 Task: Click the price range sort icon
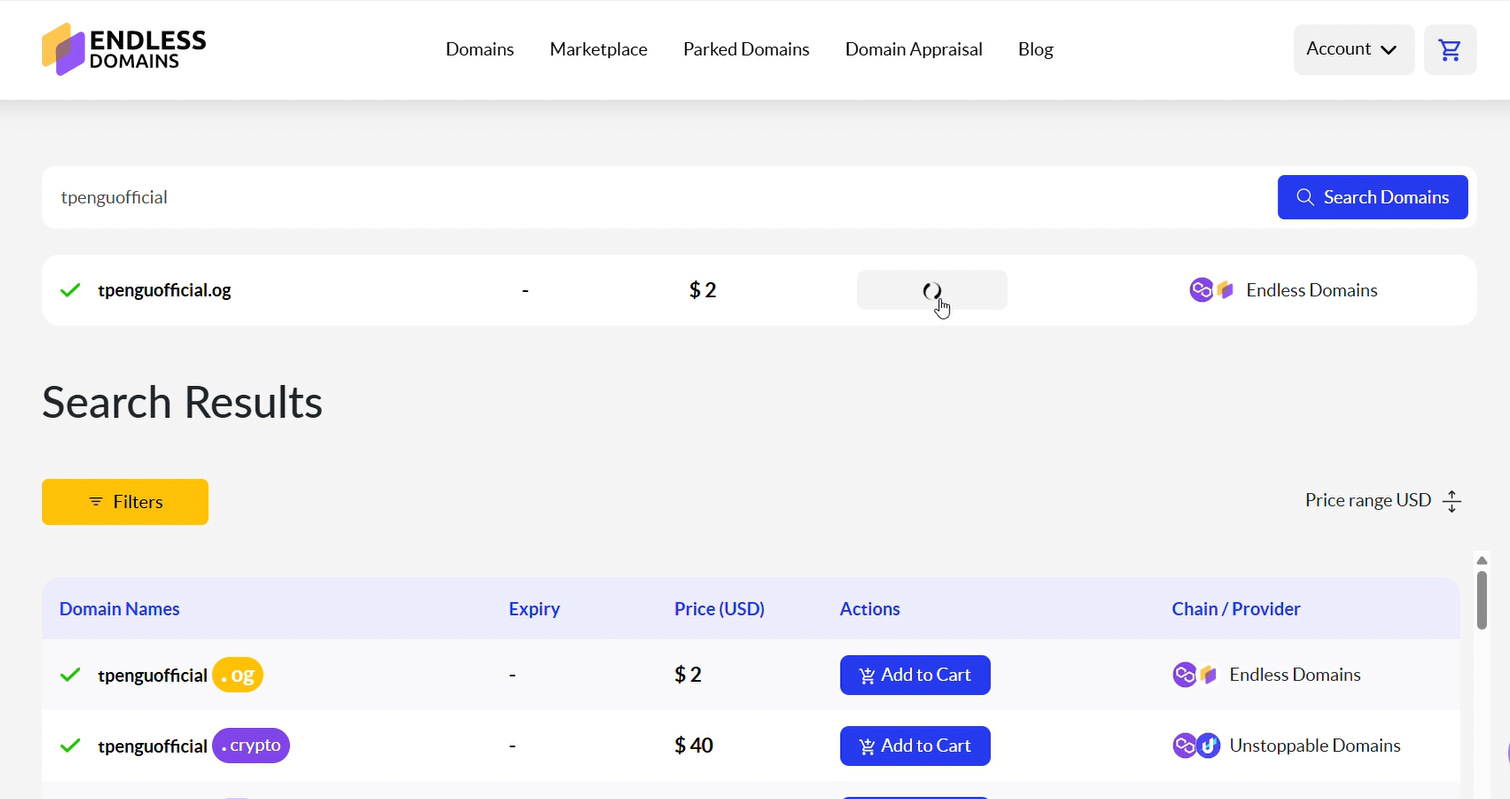[x=1452, y=501]
